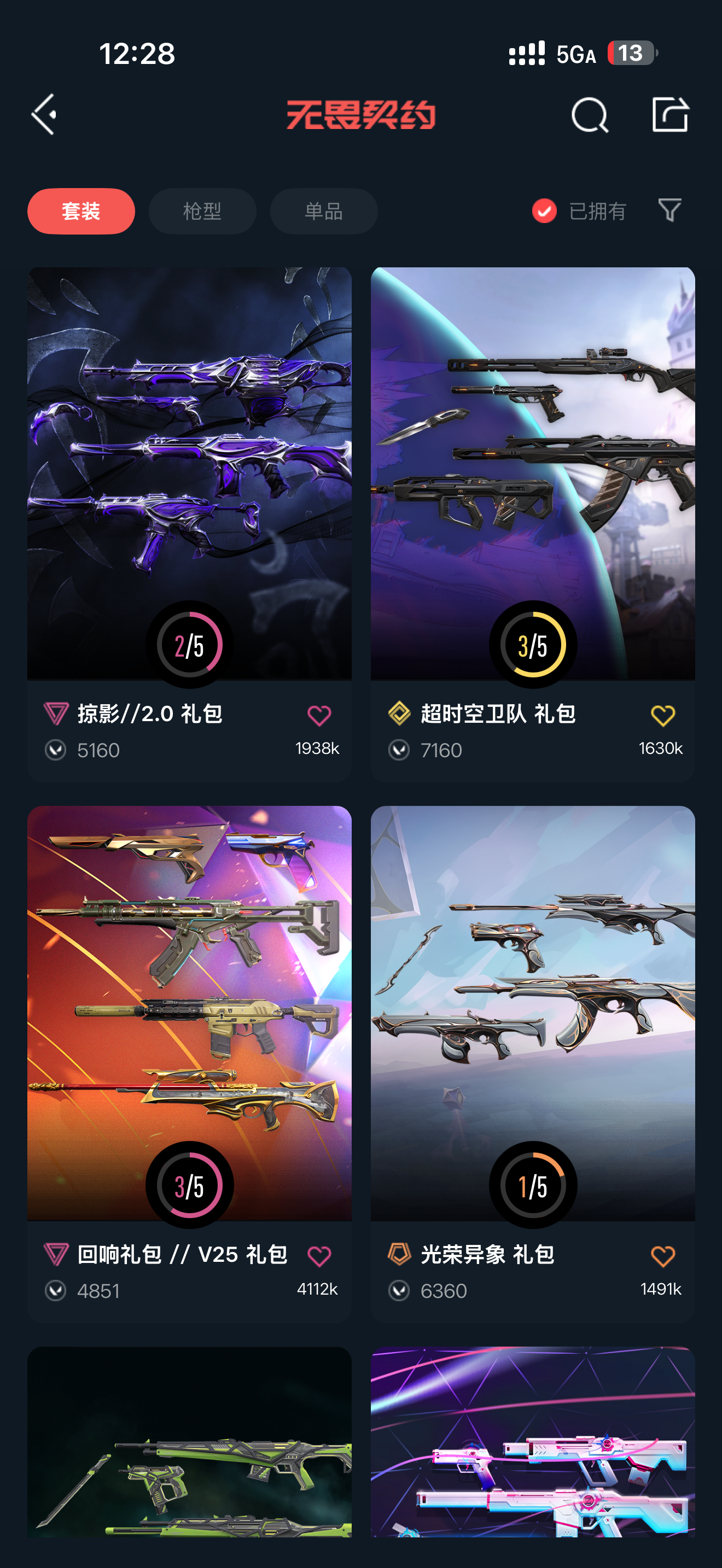Toggle heart on 光荣异象 礼包

pyautogui.click(x=663, y=1256)
